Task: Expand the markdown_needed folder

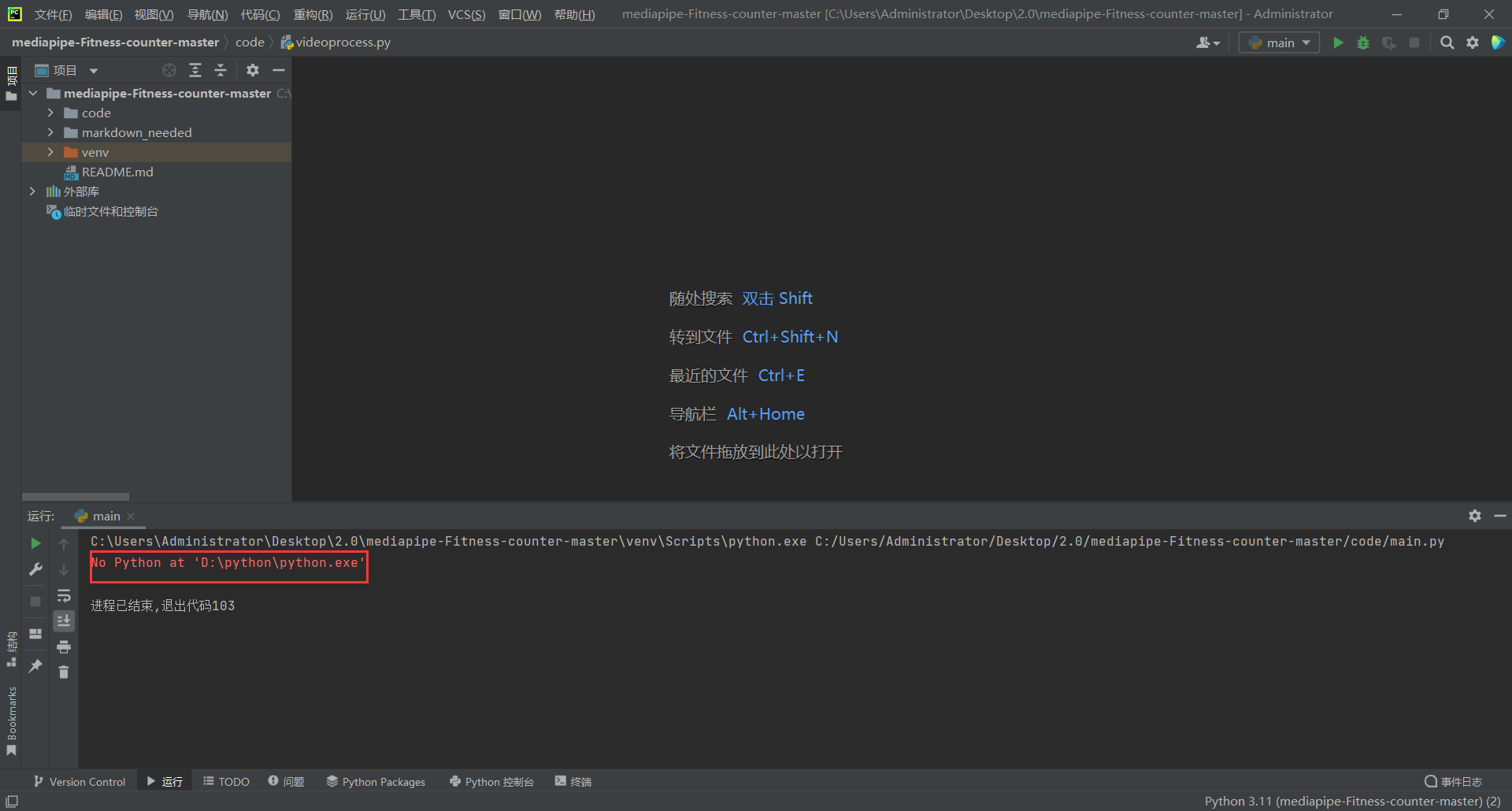Action: coord(50,132)
